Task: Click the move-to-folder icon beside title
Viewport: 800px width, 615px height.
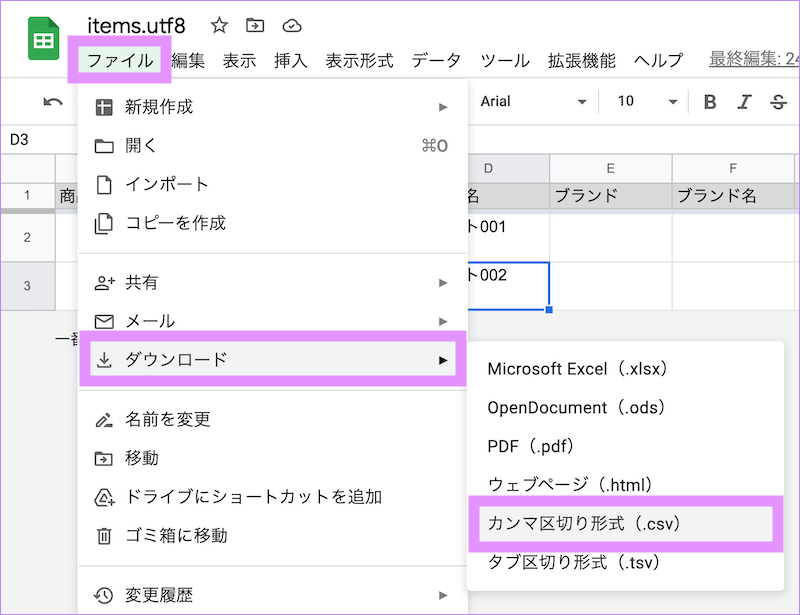Action: 255,26
